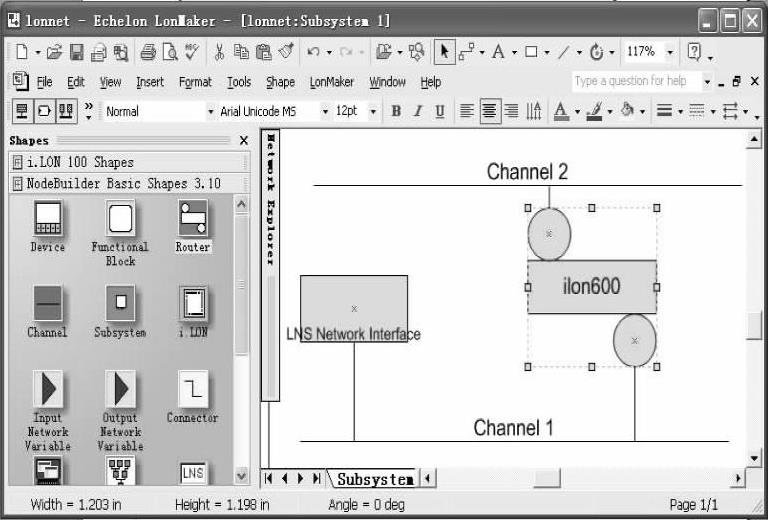Image resolution: width=768 pixels, height=520 pixels.
Task: Switch to the Subsystem page tab
Action: click(375, 479)
